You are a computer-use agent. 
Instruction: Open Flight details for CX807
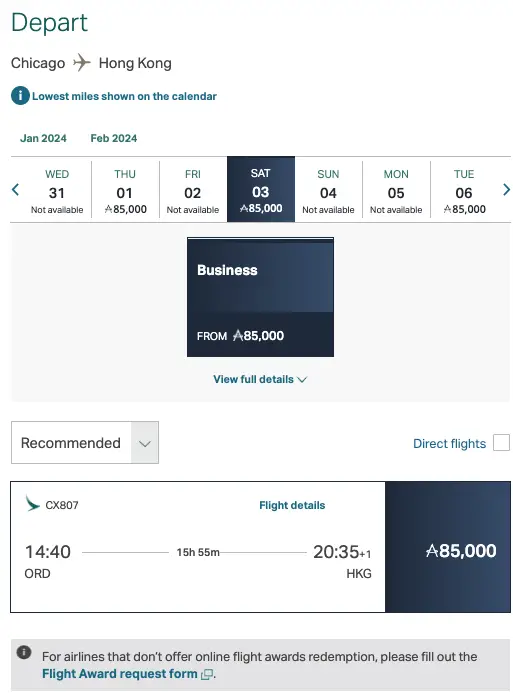tap(292, 505)
